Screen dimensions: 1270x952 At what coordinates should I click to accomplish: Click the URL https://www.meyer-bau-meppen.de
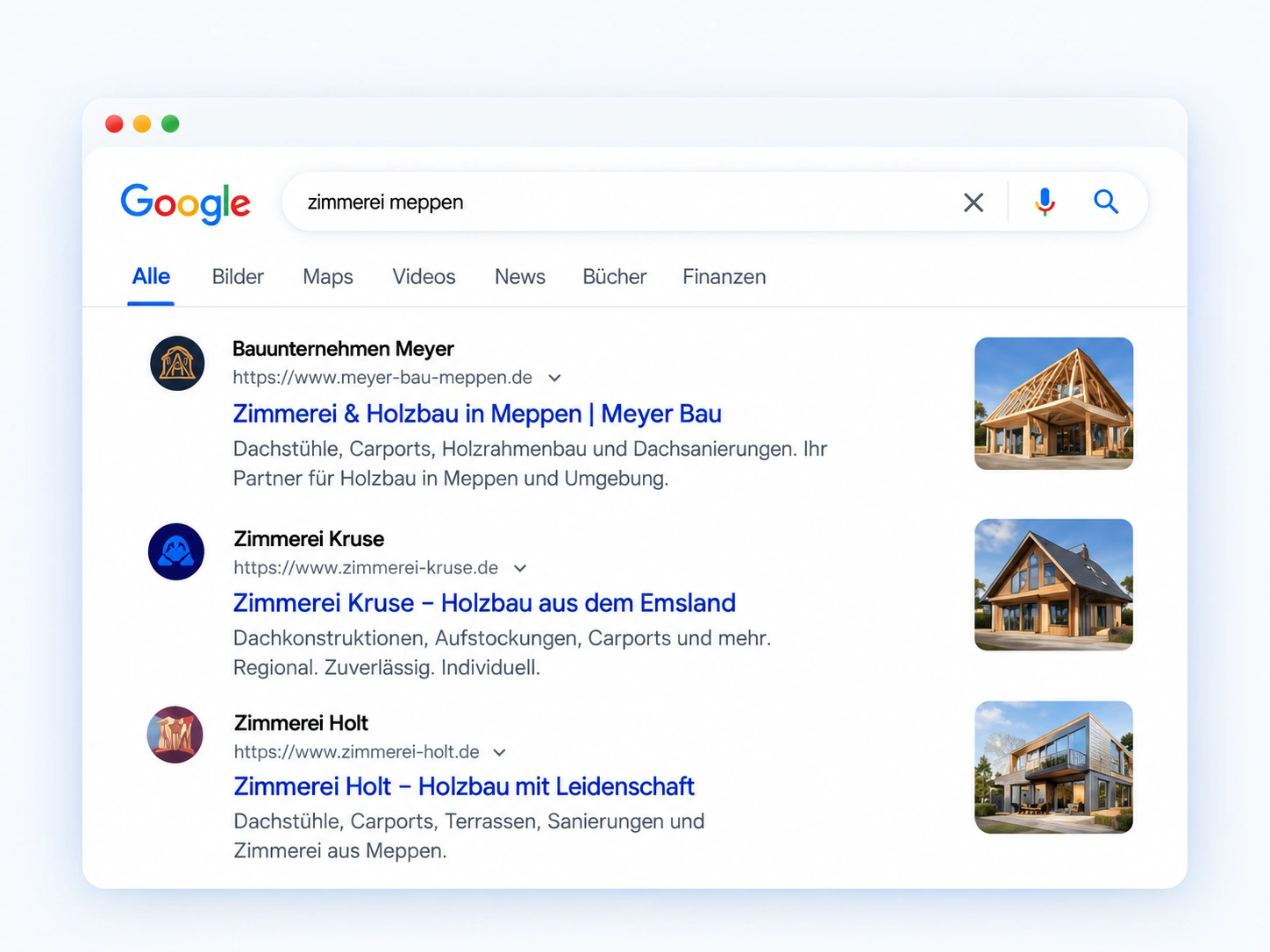[382, 378]
